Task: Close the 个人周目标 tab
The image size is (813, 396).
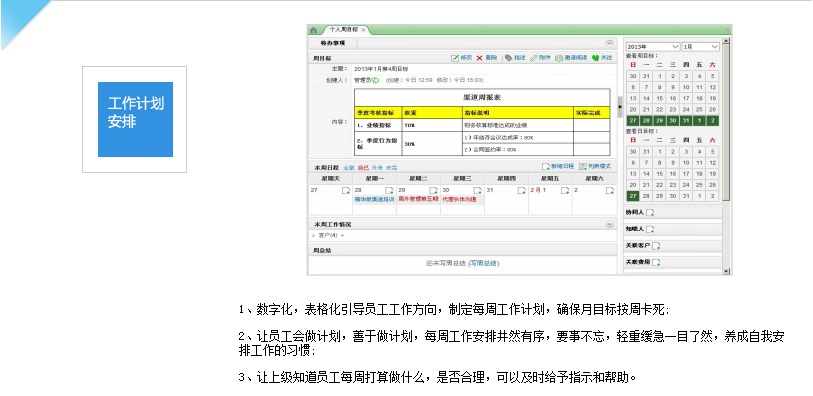Action: pos(363,31)
